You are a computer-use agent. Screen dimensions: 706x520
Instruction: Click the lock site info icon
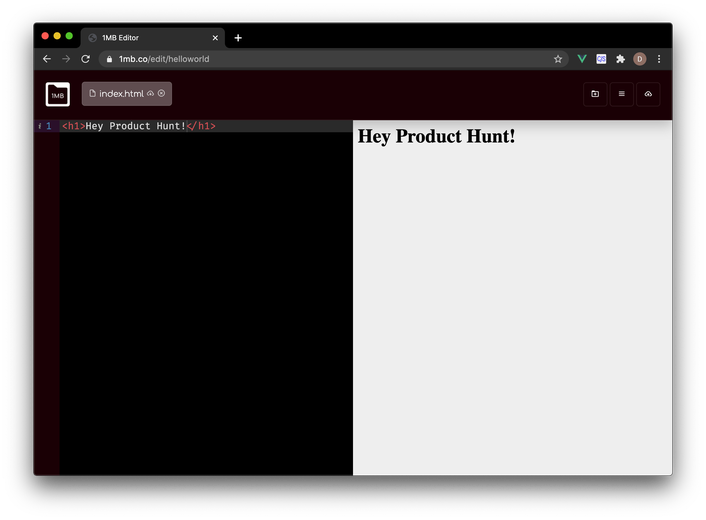(x=109, y=59)
